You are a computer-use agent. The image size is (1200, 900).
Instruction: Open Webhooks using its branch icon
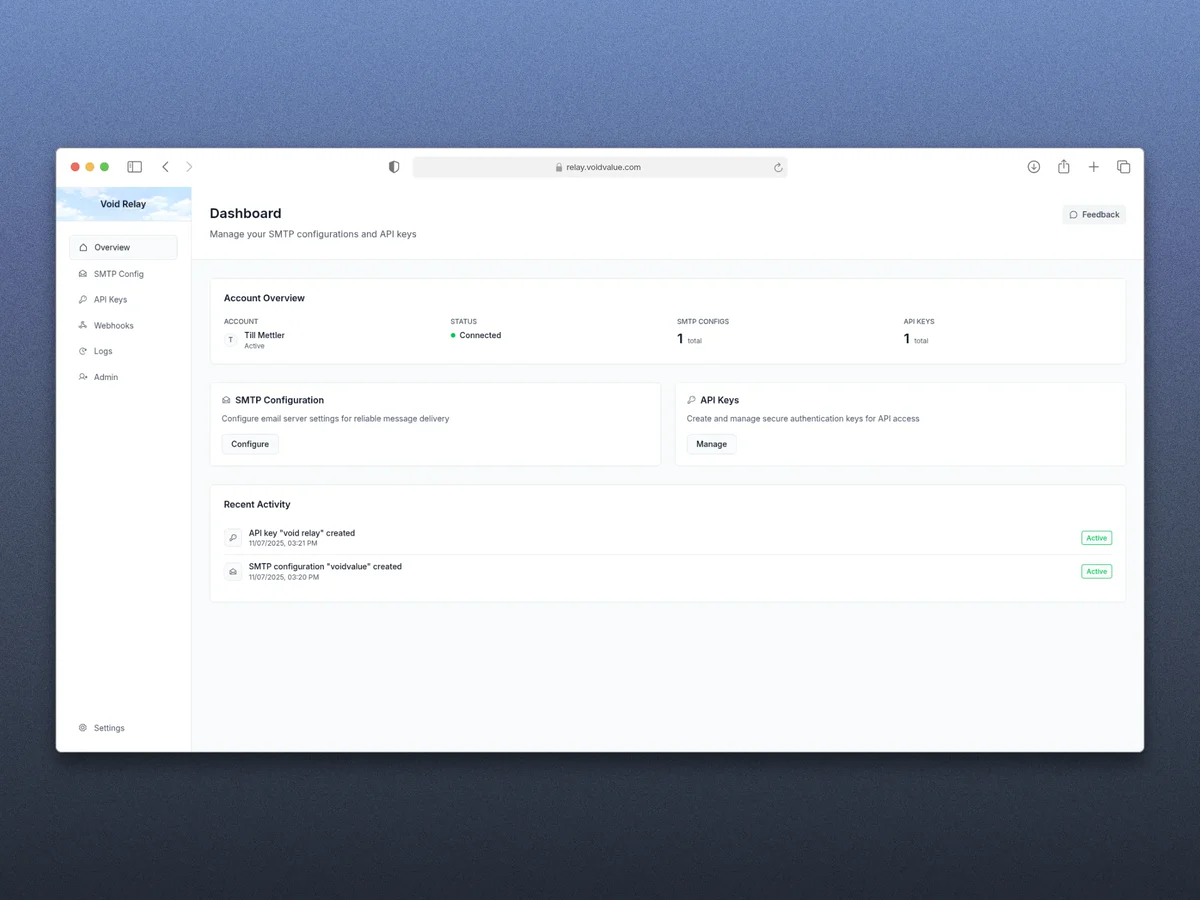84,325
